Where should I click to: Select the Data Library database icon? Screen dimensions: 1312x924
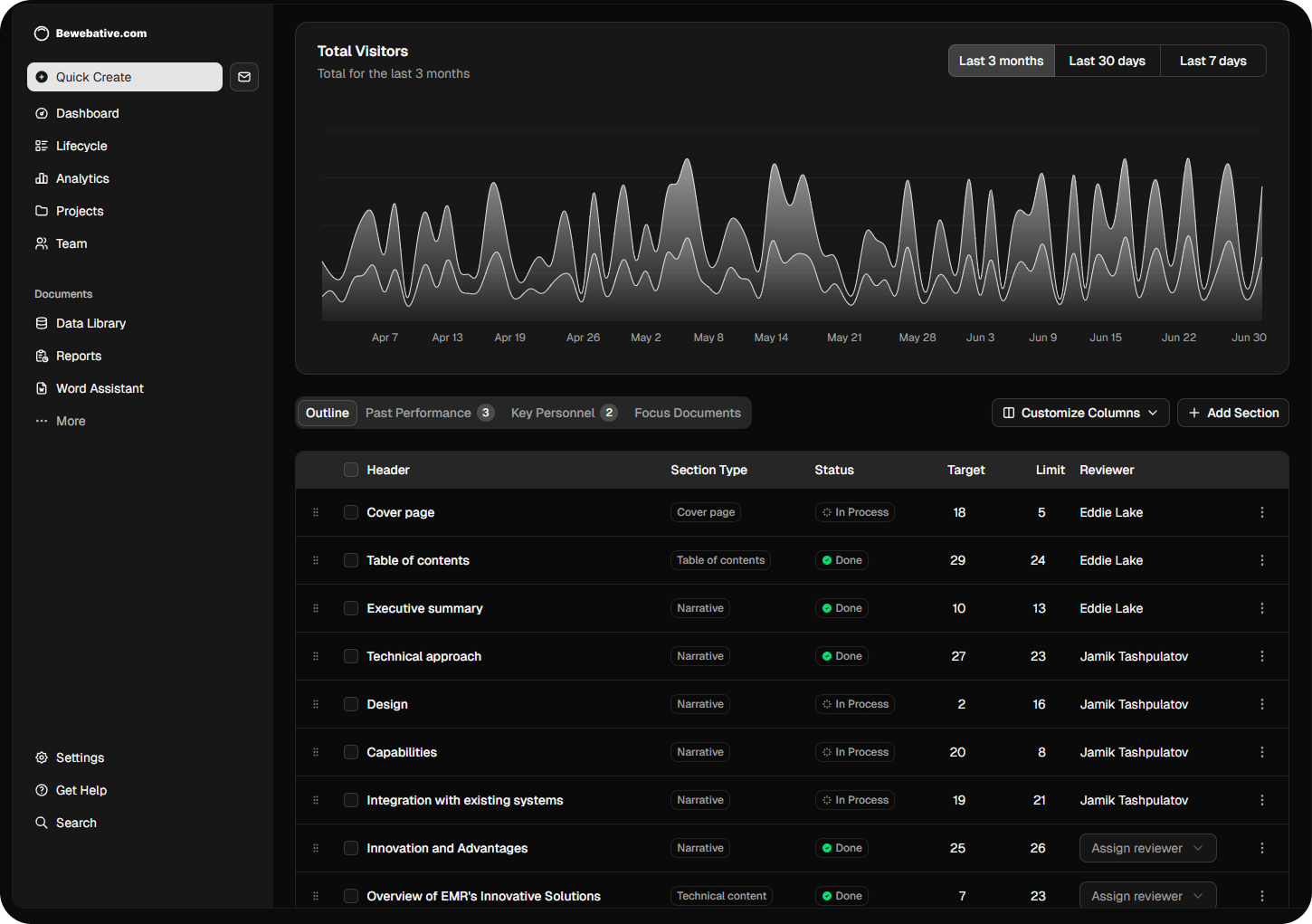pos(42,323)
